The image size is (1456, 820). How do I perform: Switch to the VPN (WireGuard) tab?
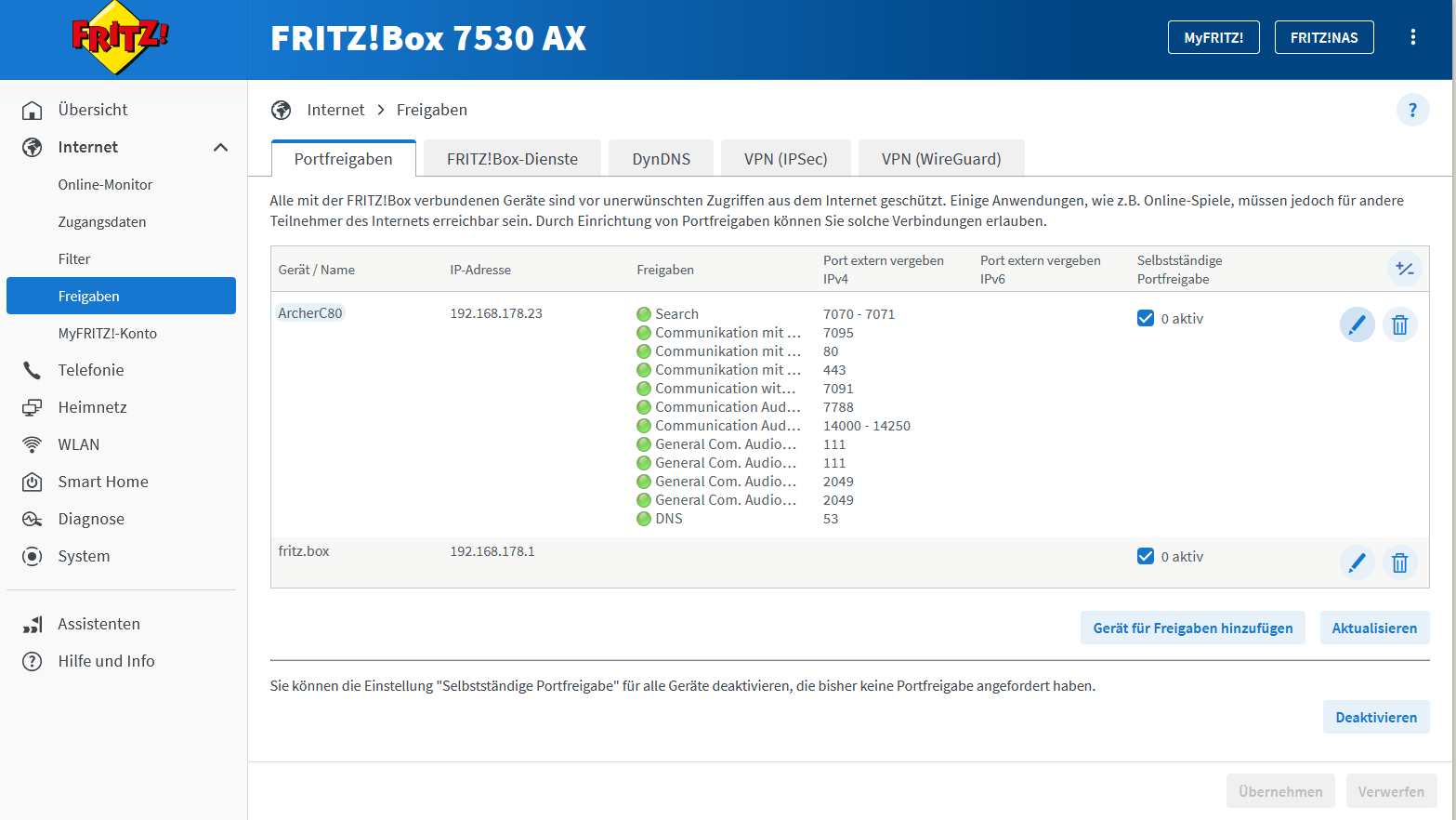coord(940,159)
